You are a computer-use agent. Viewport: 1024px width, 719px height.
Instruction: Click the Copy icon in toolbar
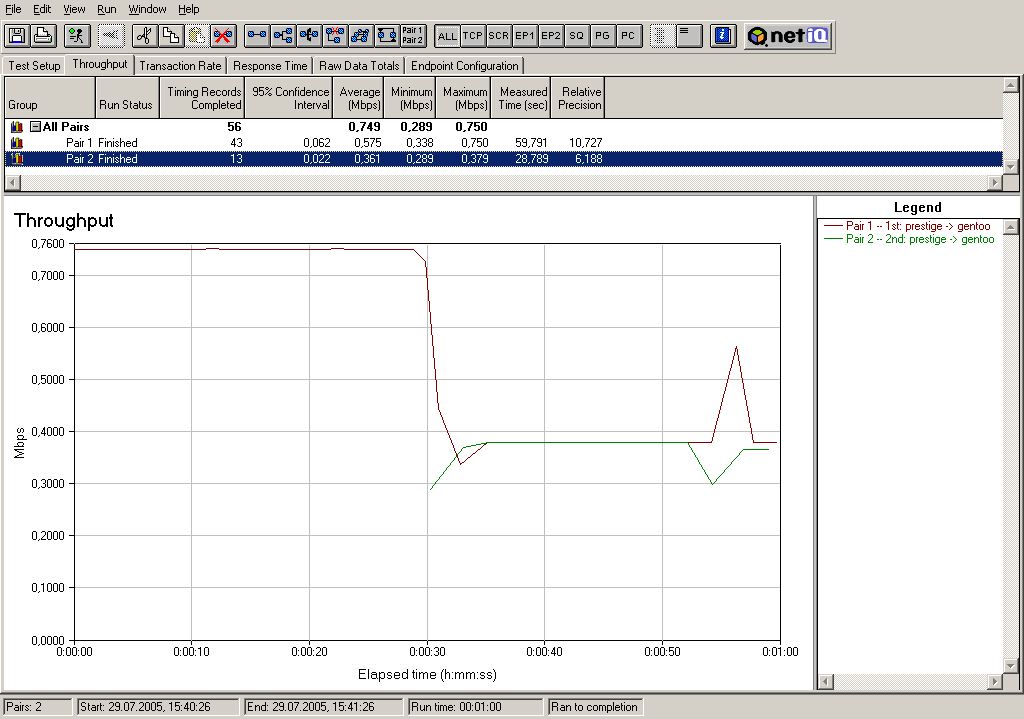[x=171, y=35]
